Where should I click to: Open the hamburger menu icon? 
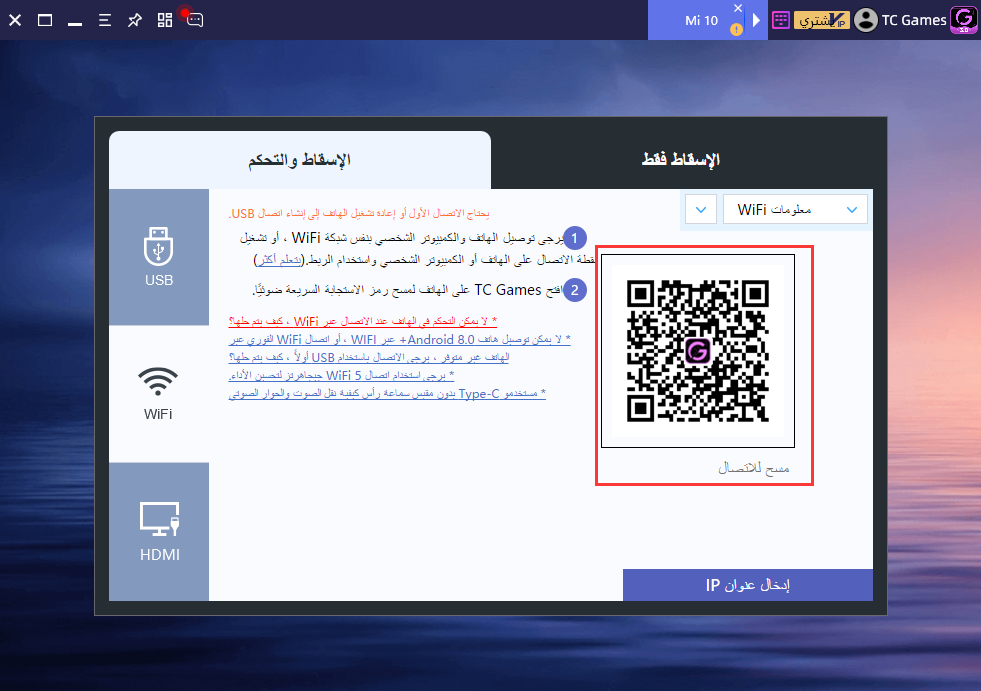point(104,20)
